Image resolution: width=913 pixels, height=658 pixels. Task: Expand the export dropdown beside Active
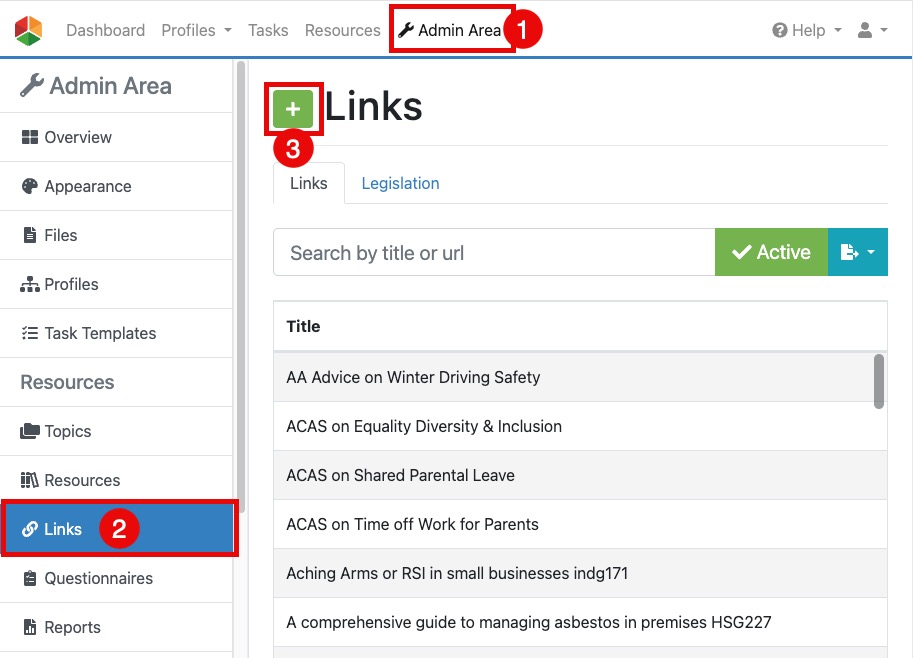pos(858,252)
